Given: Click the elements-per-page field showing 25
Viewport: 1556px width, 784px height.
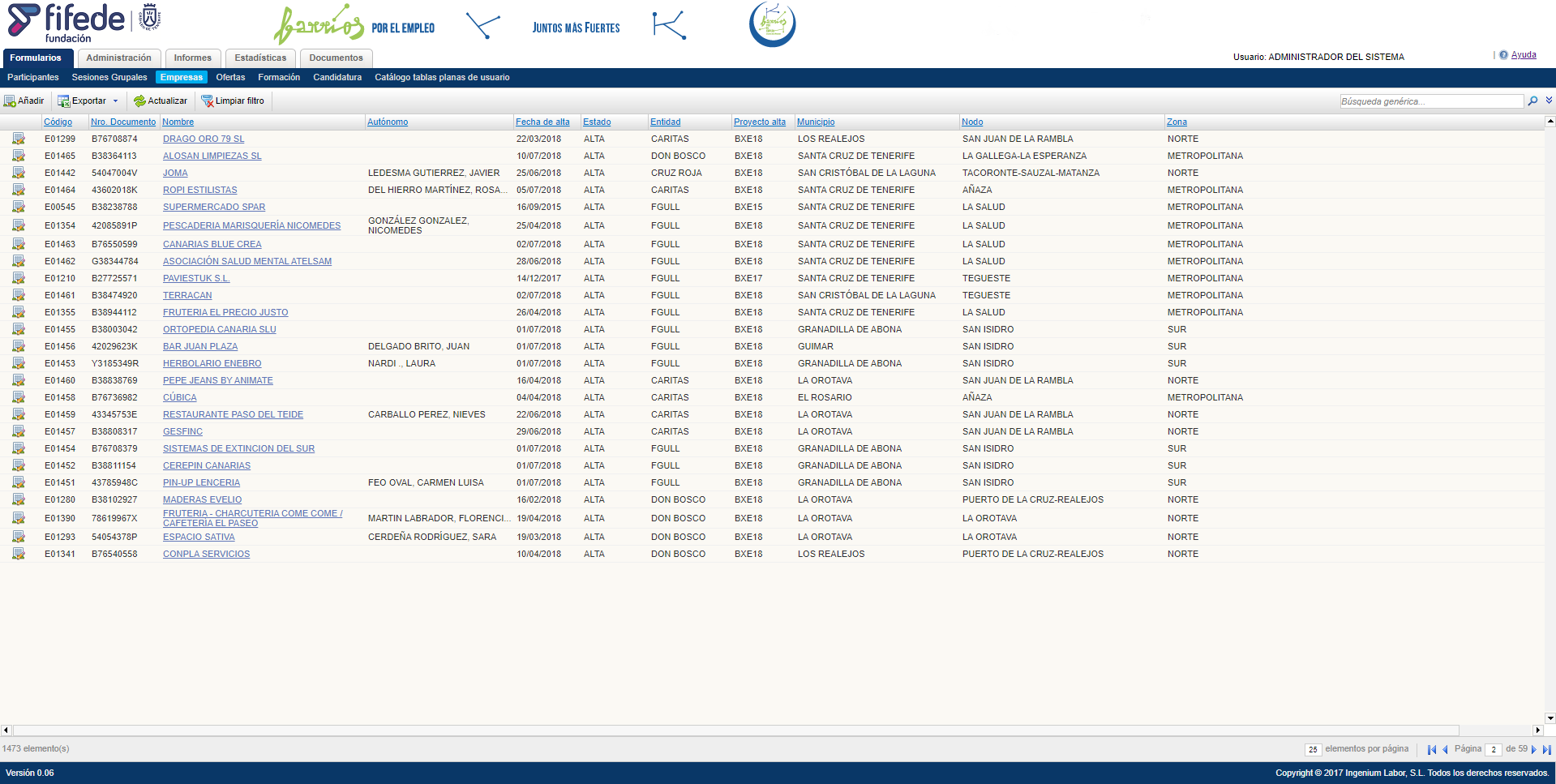Looking at the screenshot, I should click(1313, 750).
